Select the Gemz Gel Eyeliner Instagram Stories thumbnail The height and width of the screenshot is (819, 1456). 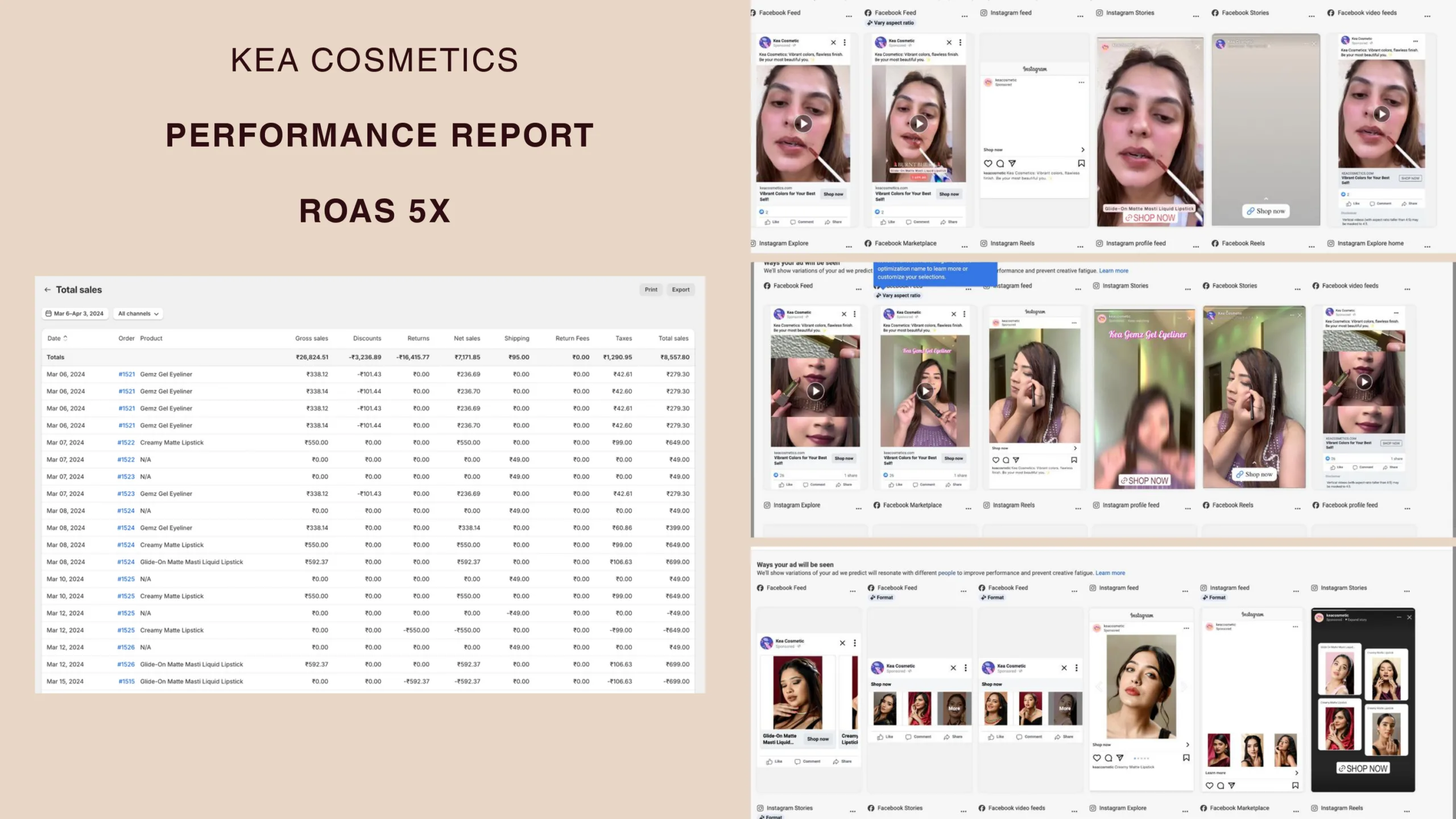1144,398
